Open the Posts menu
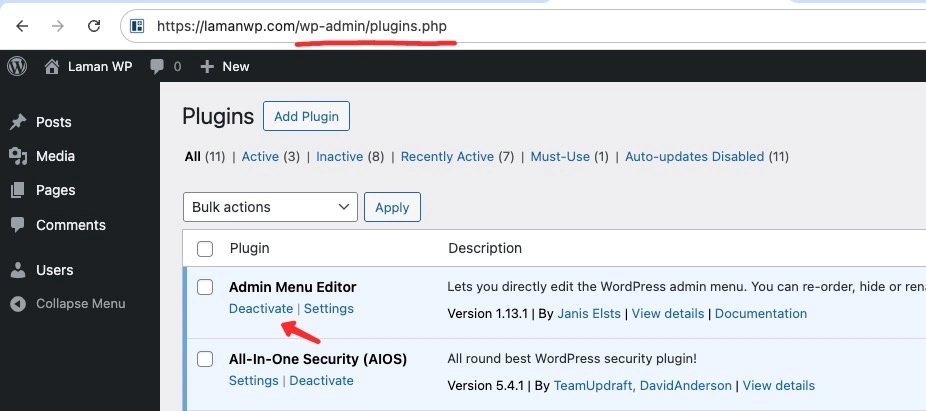This screenshot has width=926, height=411. point(53,122)
